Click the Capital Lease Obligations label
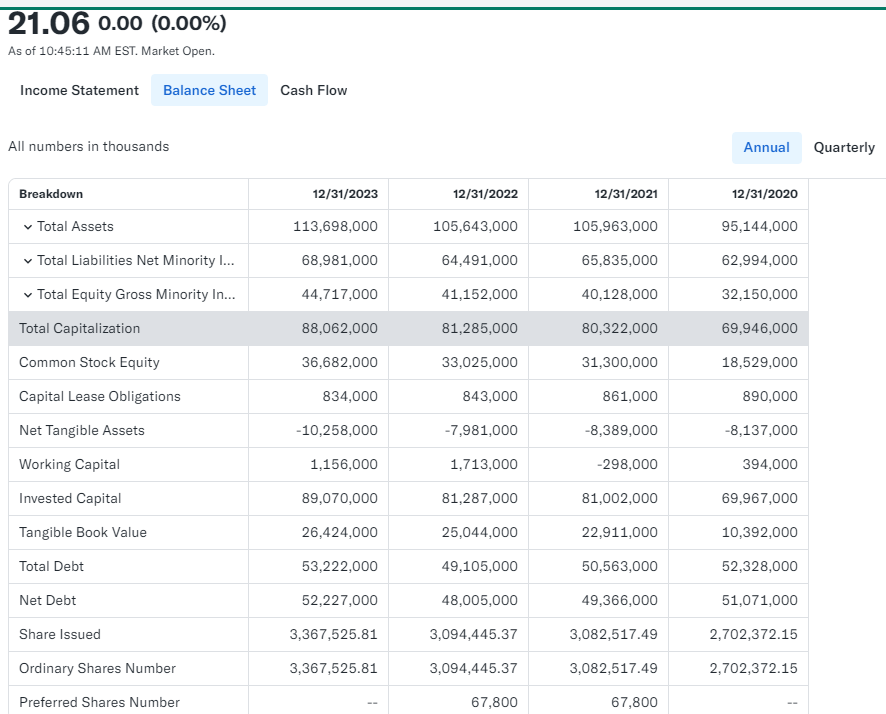 (x=100, y=397)
